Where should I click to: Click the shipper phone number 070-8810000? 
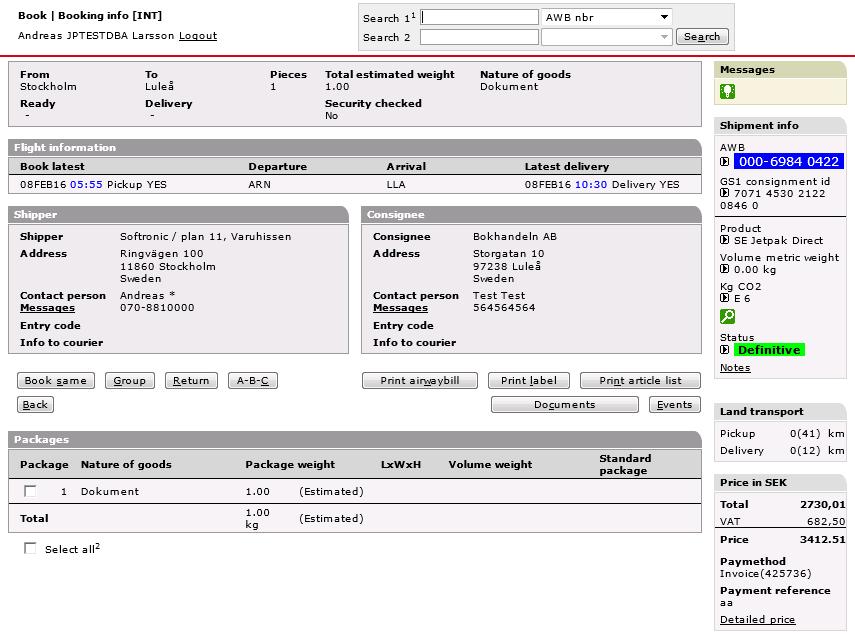tap(157, 307)
